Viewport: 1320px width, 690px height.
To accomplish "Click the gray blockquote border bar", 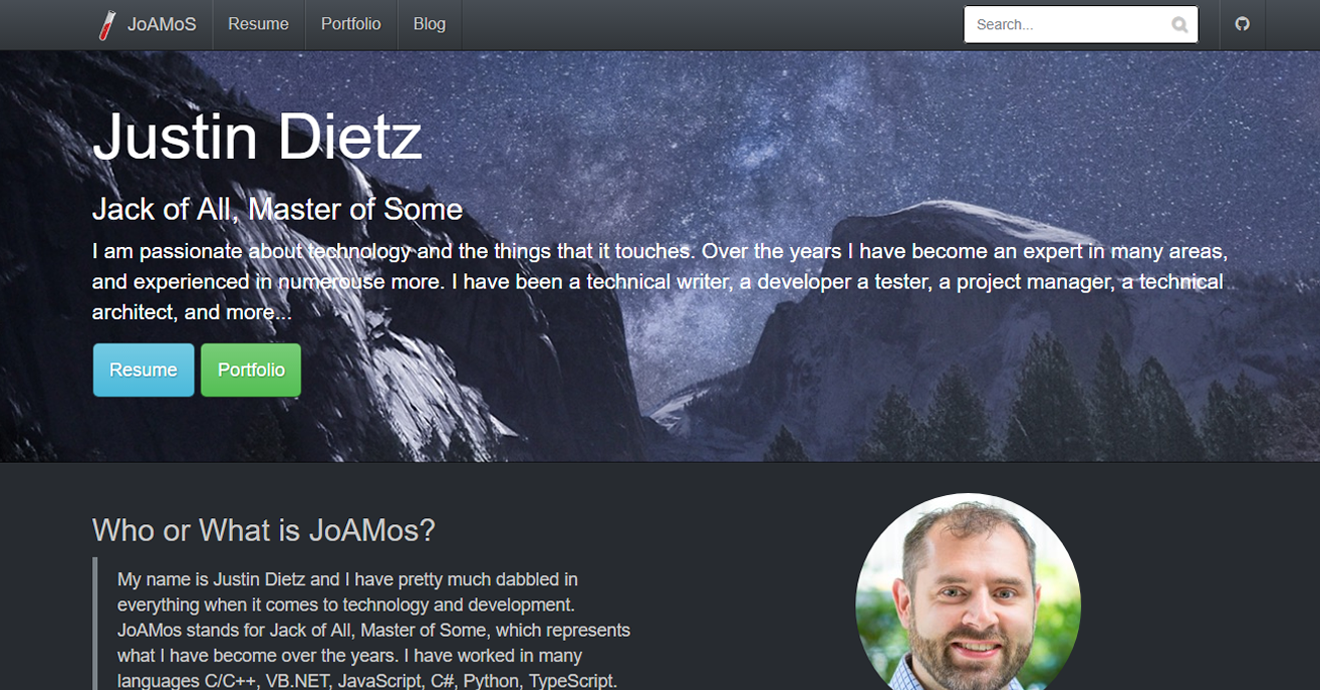I will click(95, 624).
